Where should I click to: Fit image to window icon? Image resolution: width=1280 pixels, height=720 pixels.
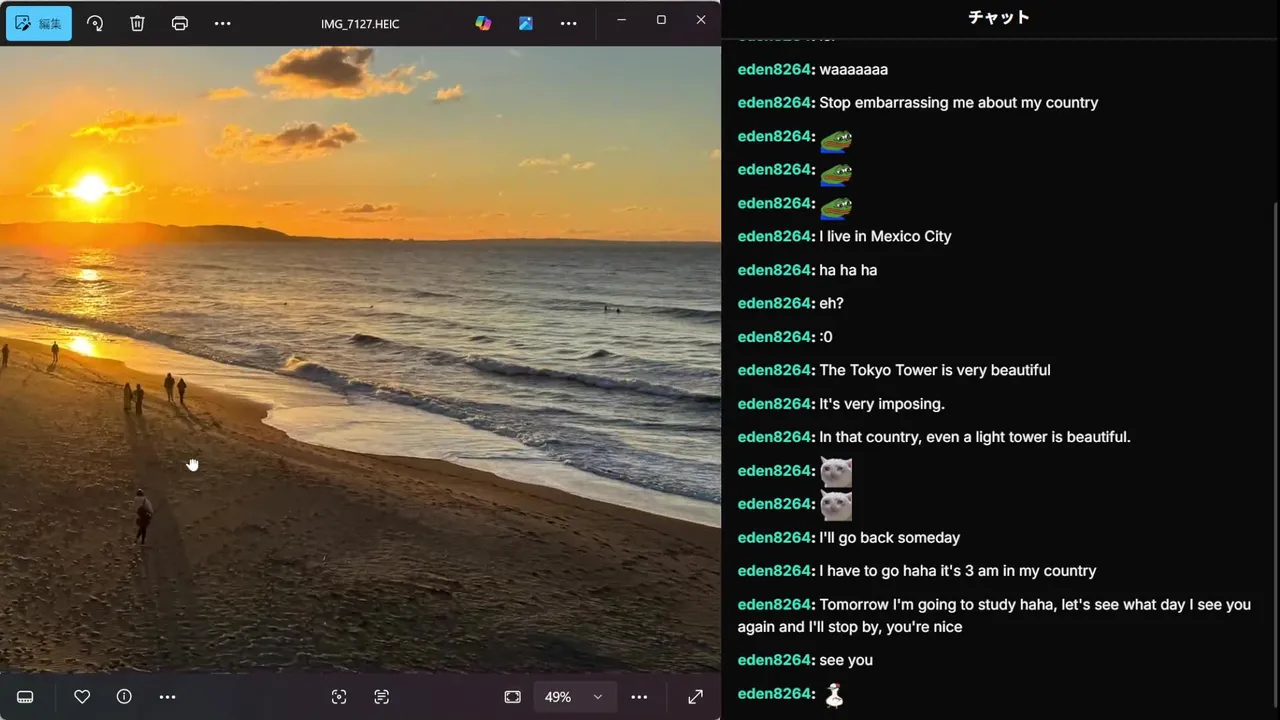513,697
